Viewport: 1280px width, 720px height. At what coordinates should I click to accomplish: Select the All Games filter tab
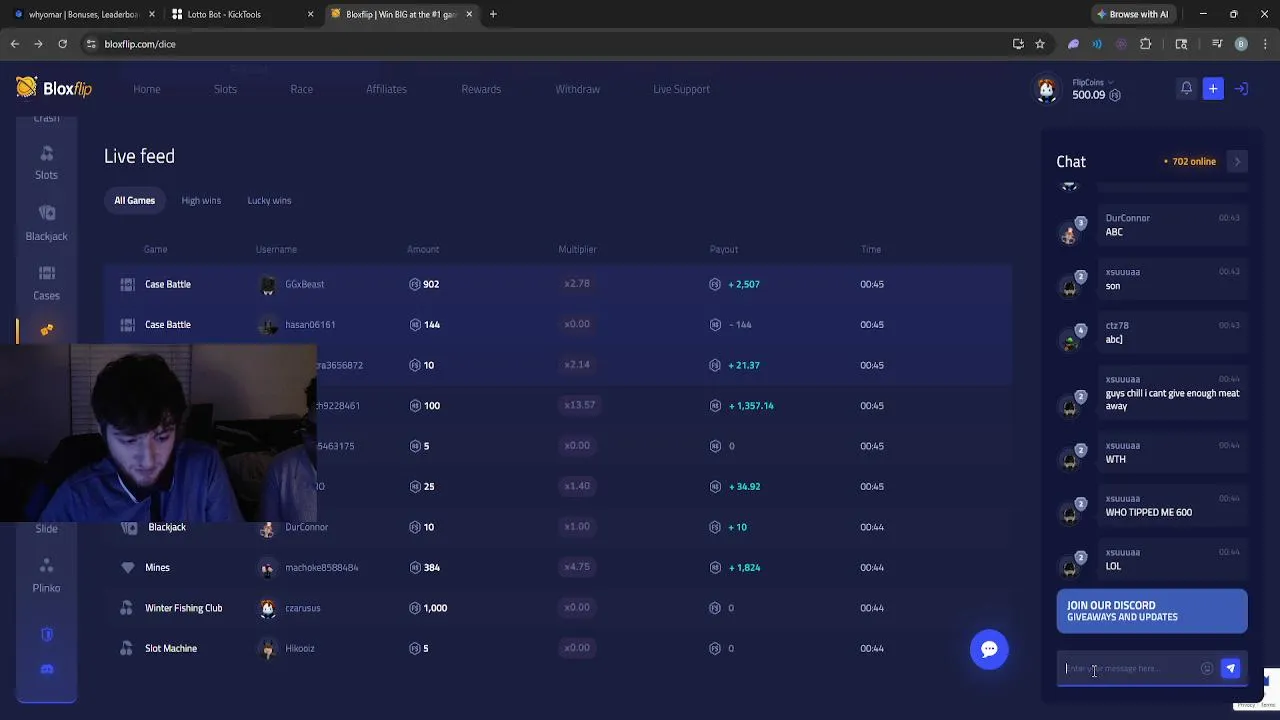coord(134,200)
